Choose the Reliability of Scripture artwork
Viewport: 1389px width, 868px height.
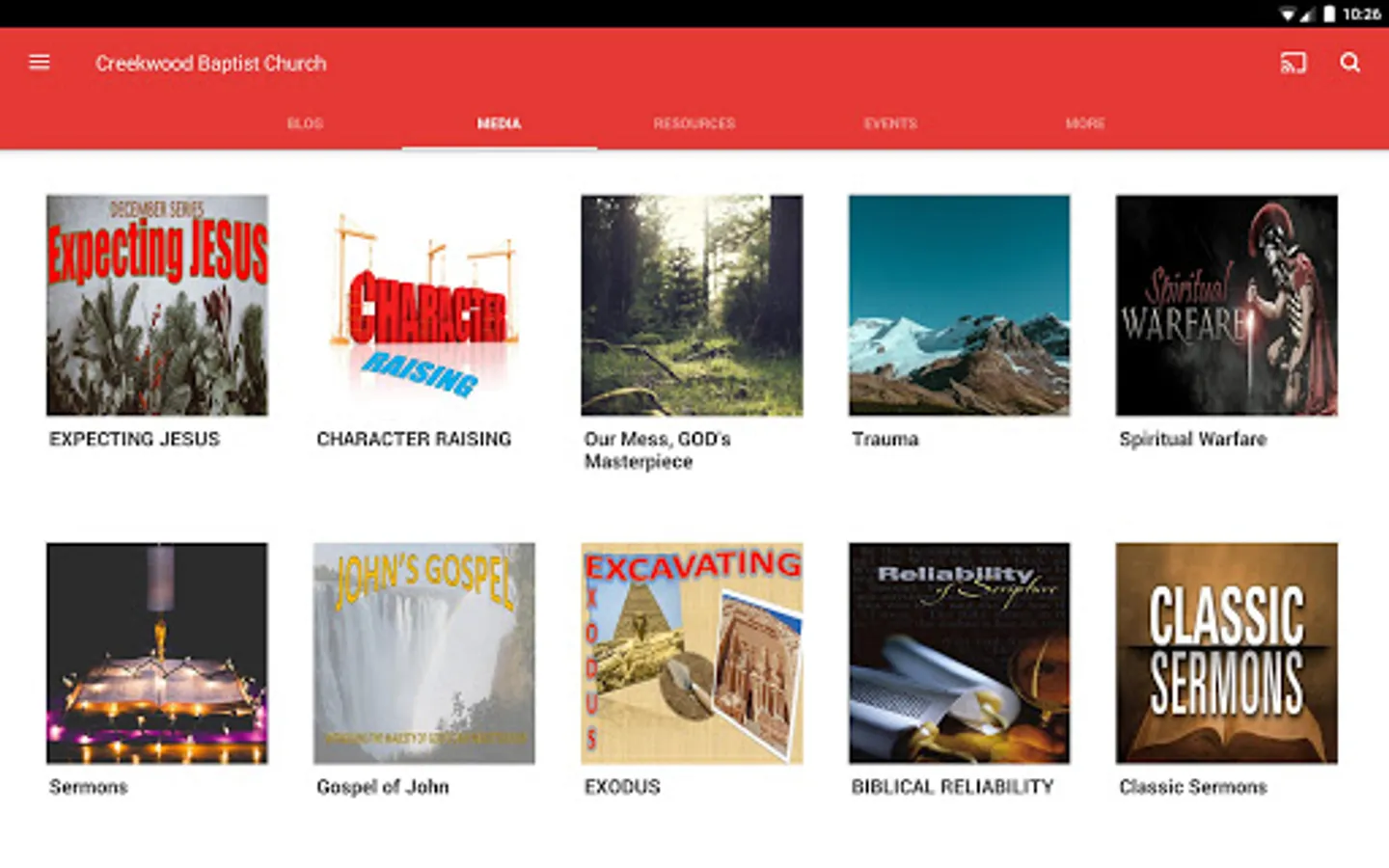point(959,653)
